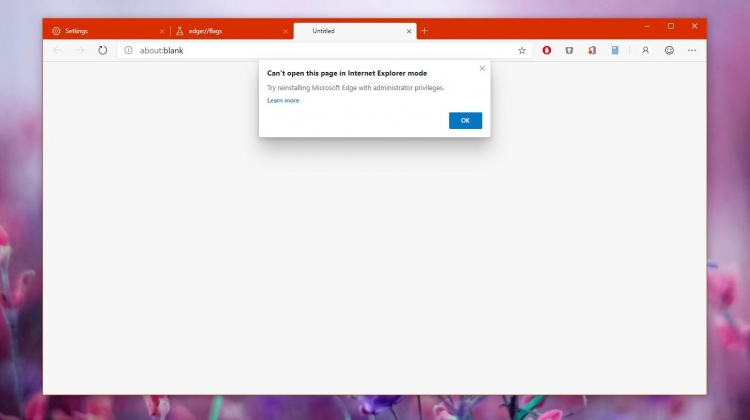Close the edge://flags tab

pyautogui.click(x=286, y=31)
